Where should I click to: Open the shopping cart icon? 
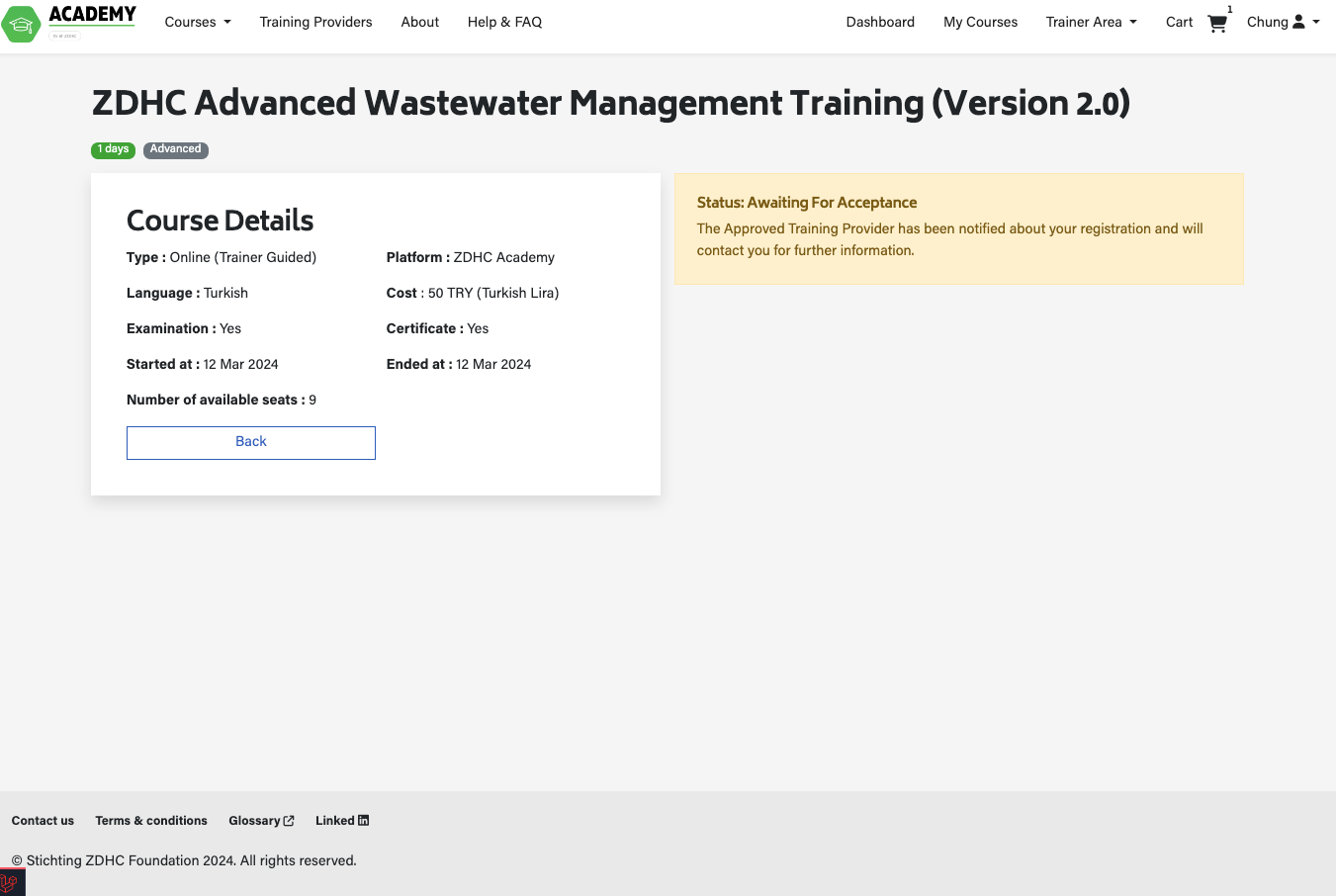coord(1217,24)
